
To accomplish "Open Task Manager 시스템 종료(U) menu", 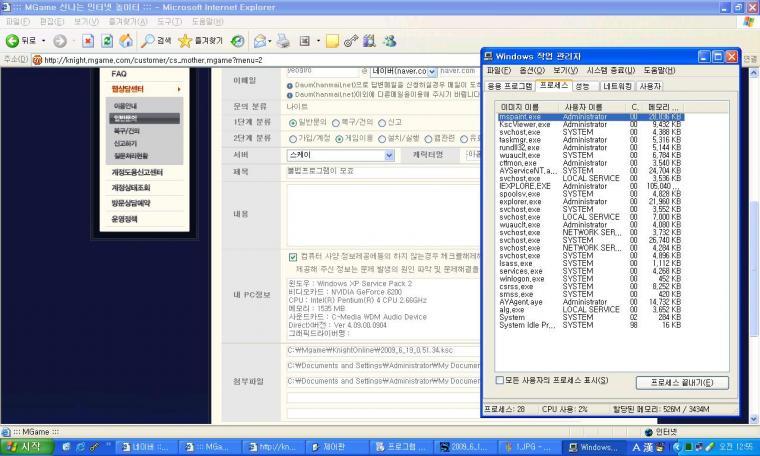I will click(611, 71).
